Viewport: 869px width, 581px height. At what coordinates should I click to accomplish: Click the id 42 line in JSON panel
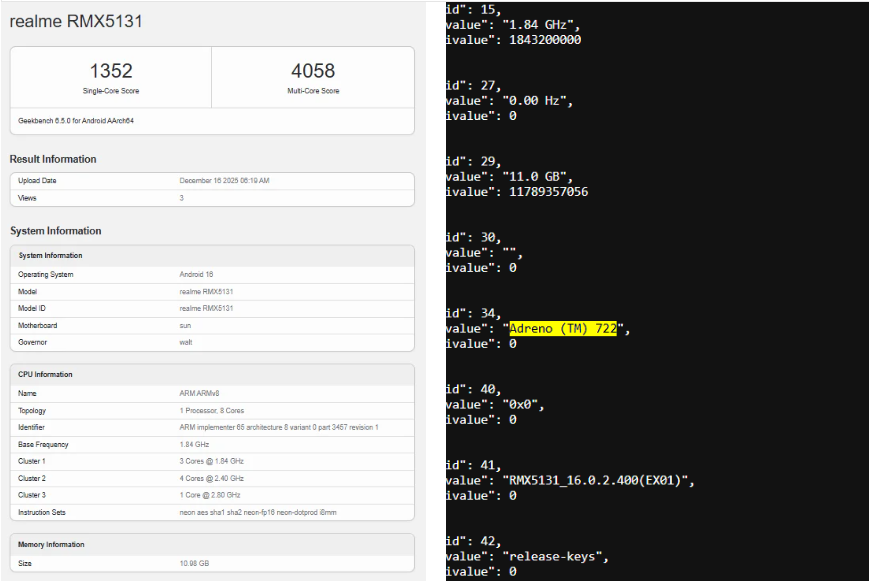tap(474, 541)
